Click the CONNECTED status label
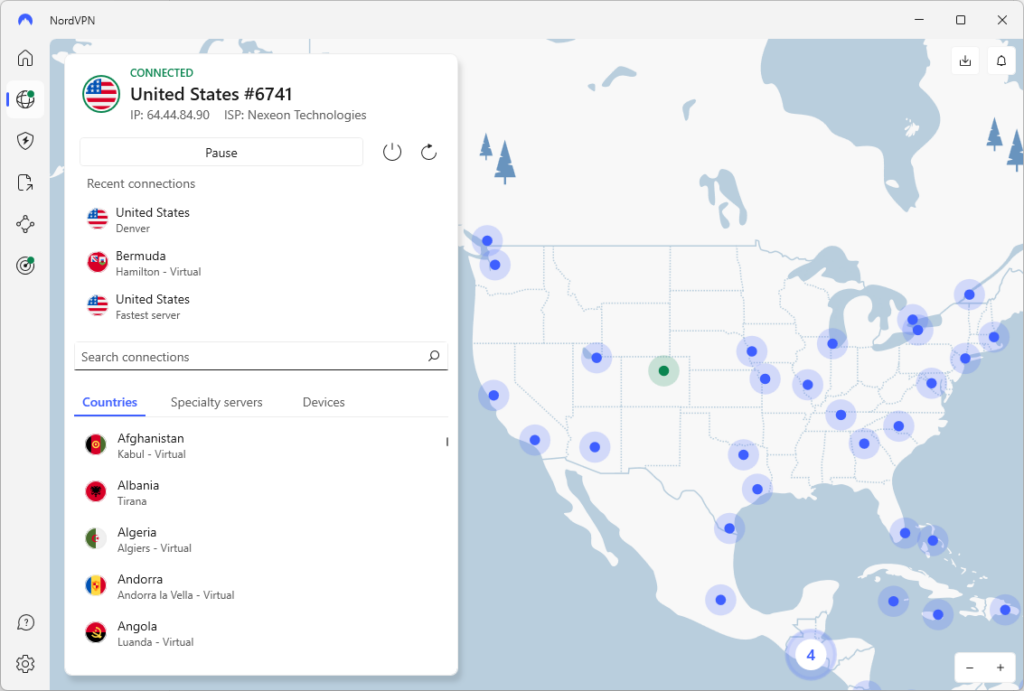 [161, 72]
